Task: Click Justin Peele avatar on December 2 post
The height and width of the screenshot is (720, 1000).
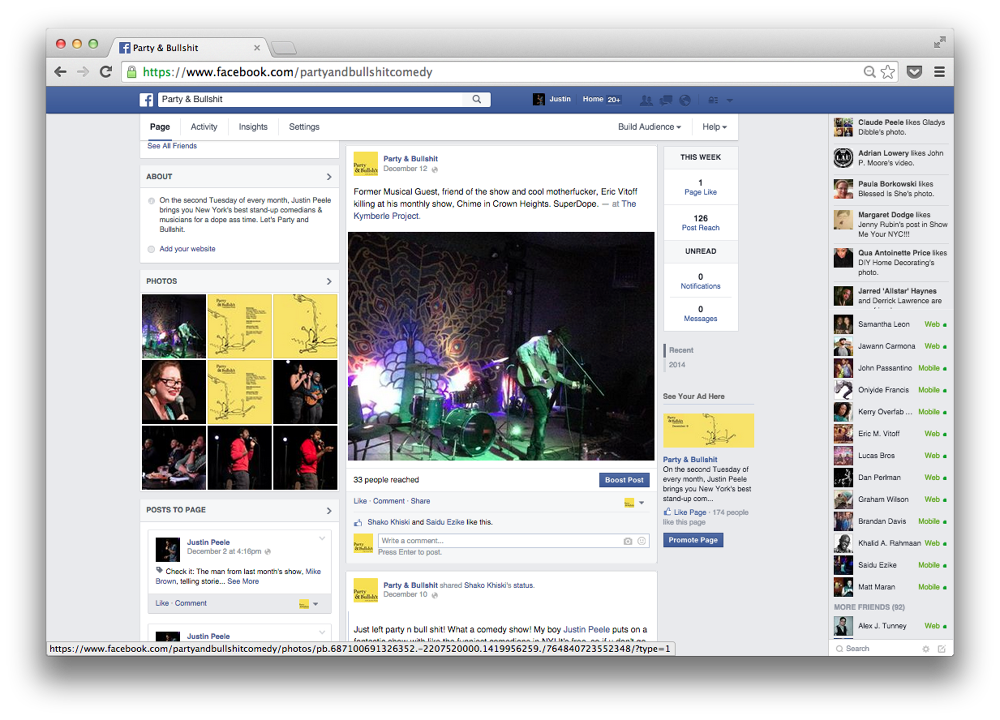Action: click(168, 549)
